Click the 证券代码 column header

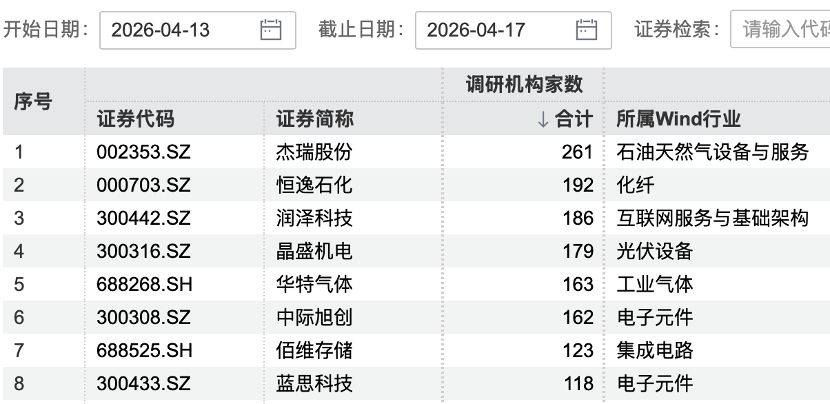135,119
